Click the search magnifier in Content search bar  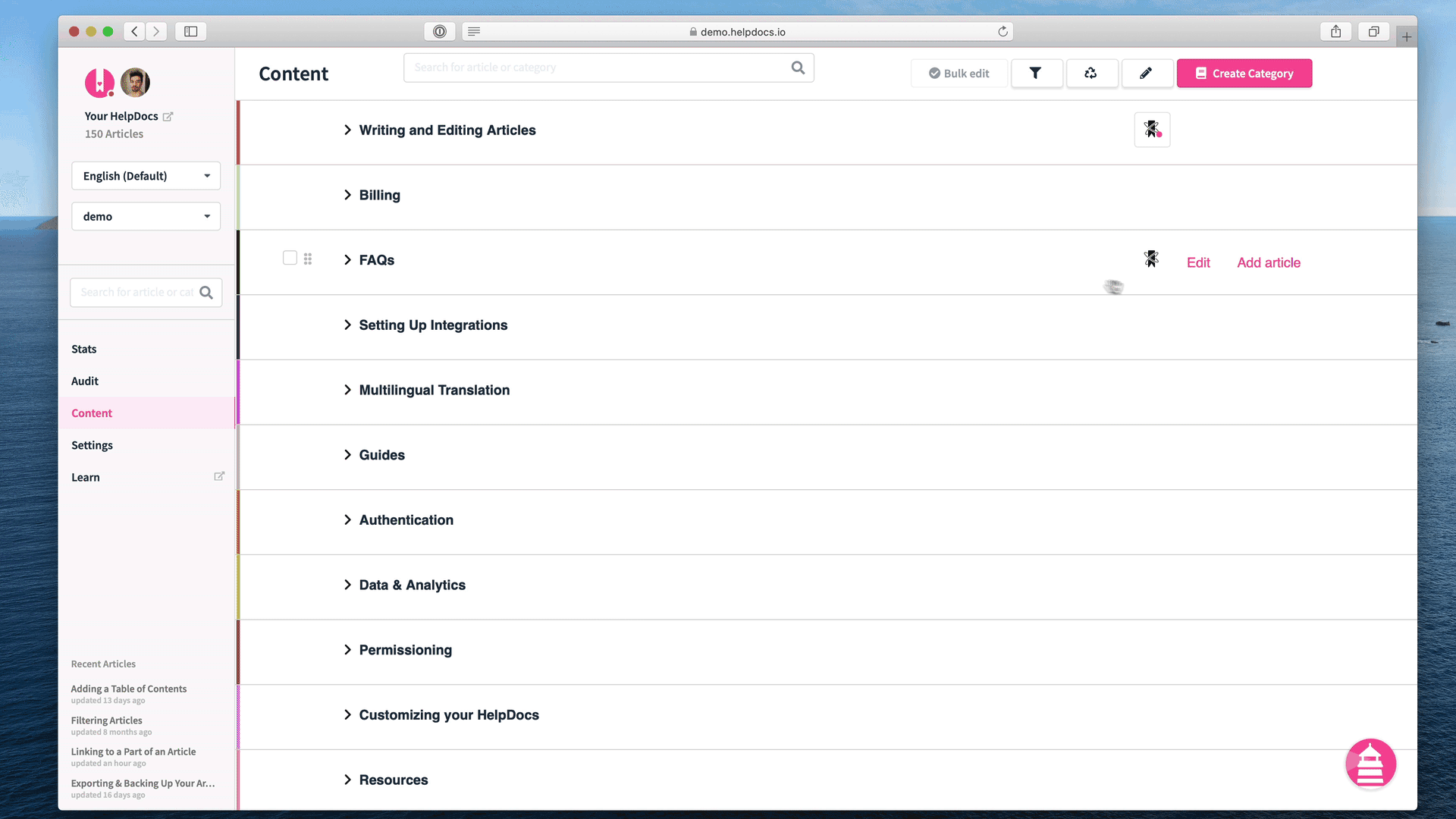[x=798, y=67]
